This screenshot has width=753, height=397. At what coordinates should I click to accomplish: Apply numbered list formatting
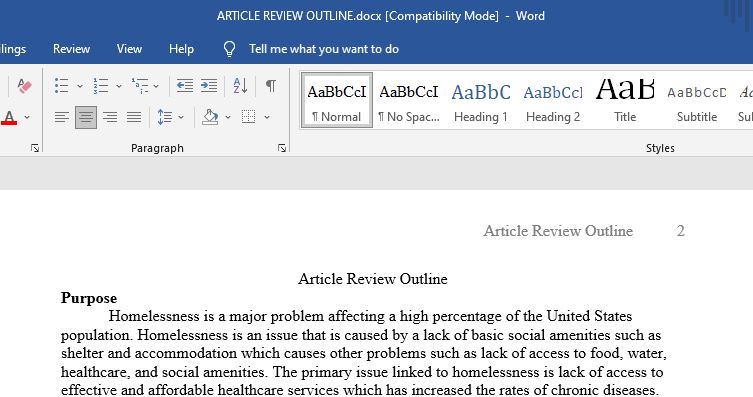coord(100,86)
